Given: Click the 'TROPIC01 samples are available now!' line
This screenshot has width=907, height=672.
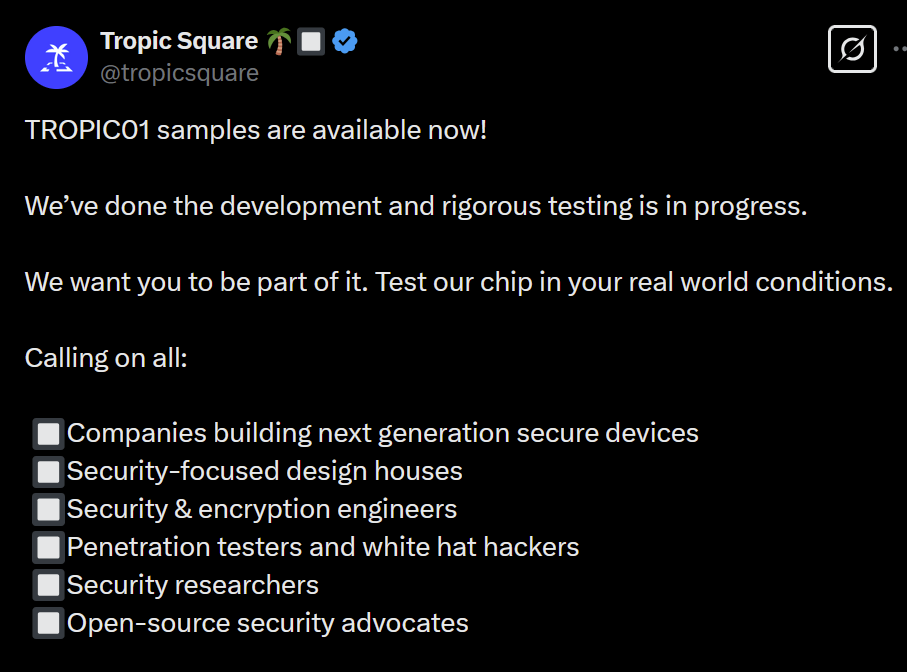Looking at the screenshot, I should coord(256,130).
